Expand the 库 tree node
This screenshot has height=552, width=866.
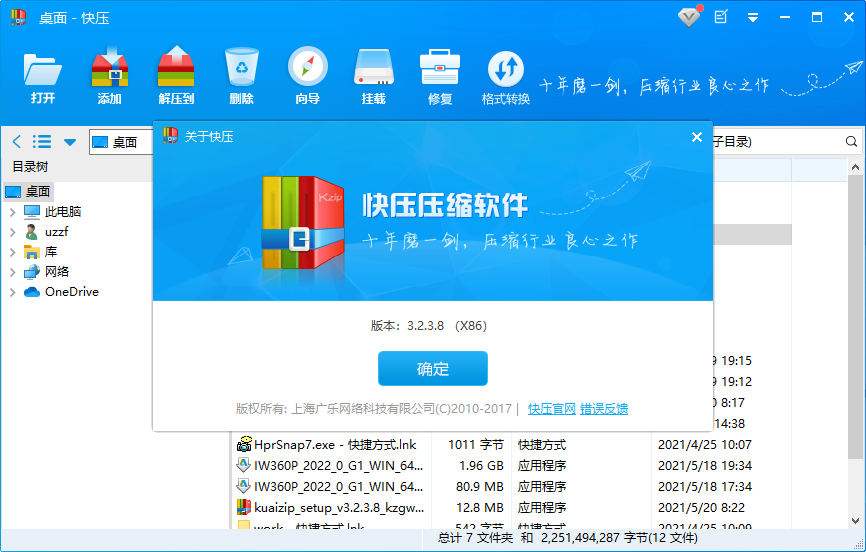click(x=13, y=252)
